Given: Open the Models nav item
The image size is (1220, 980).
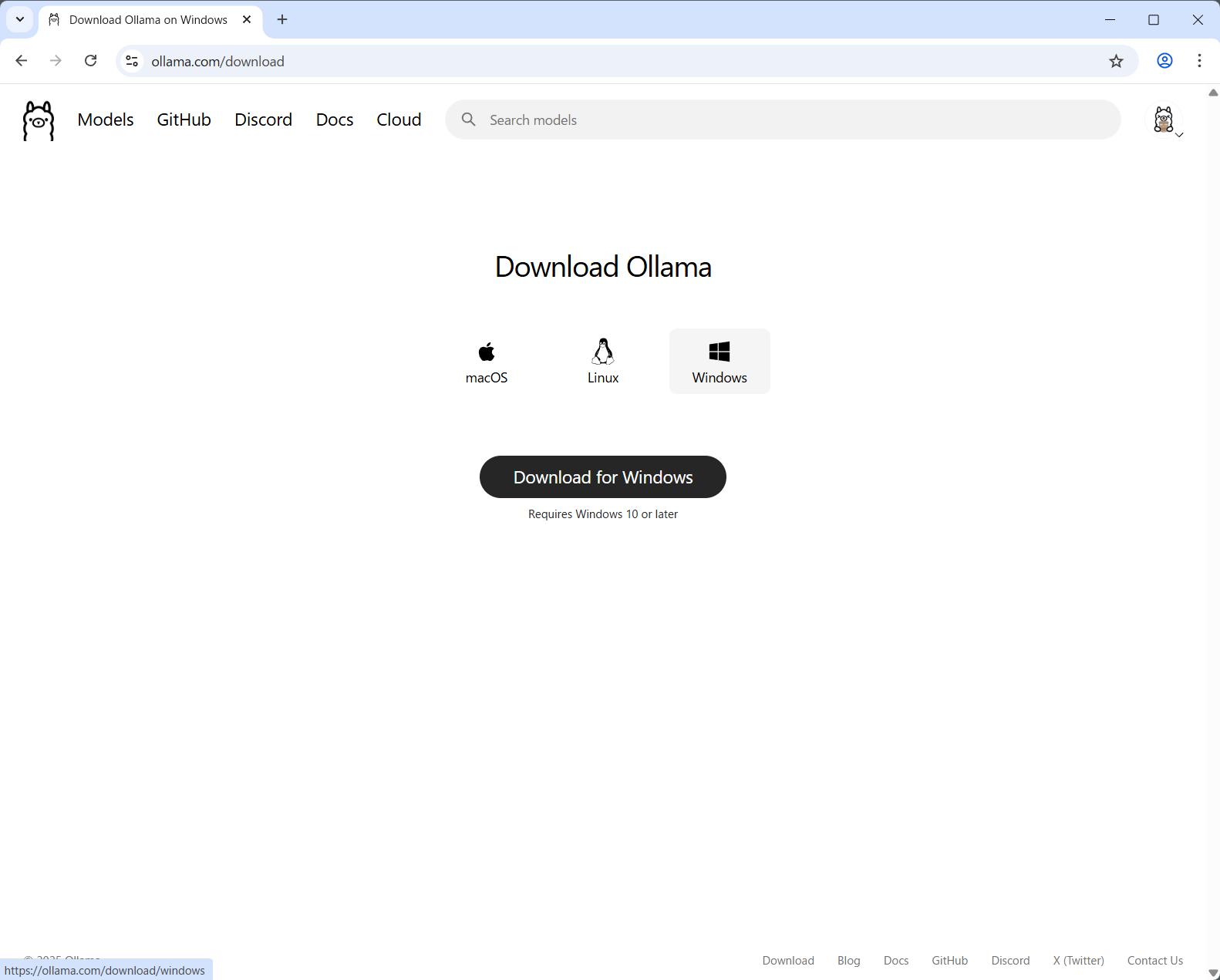Looking at the screenshot, I should 106,120.
